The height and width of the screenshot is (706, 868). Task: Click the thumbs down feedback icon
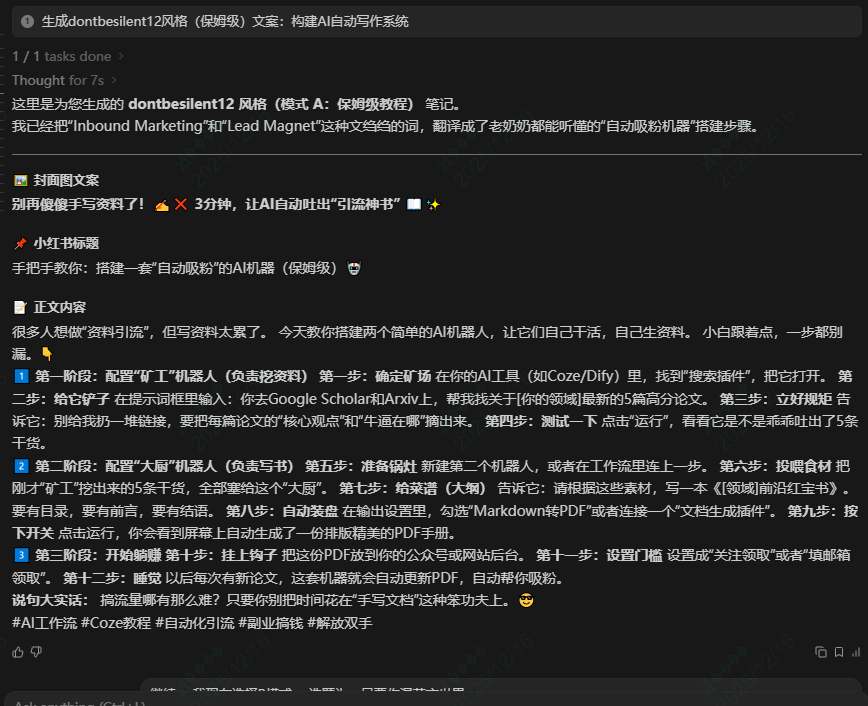37,652
